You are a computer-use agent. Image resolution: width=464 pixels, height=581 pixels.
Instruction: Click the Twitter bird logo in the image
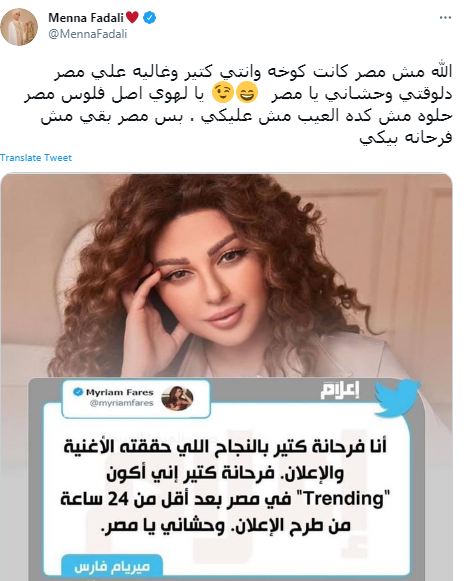[397, 398]
